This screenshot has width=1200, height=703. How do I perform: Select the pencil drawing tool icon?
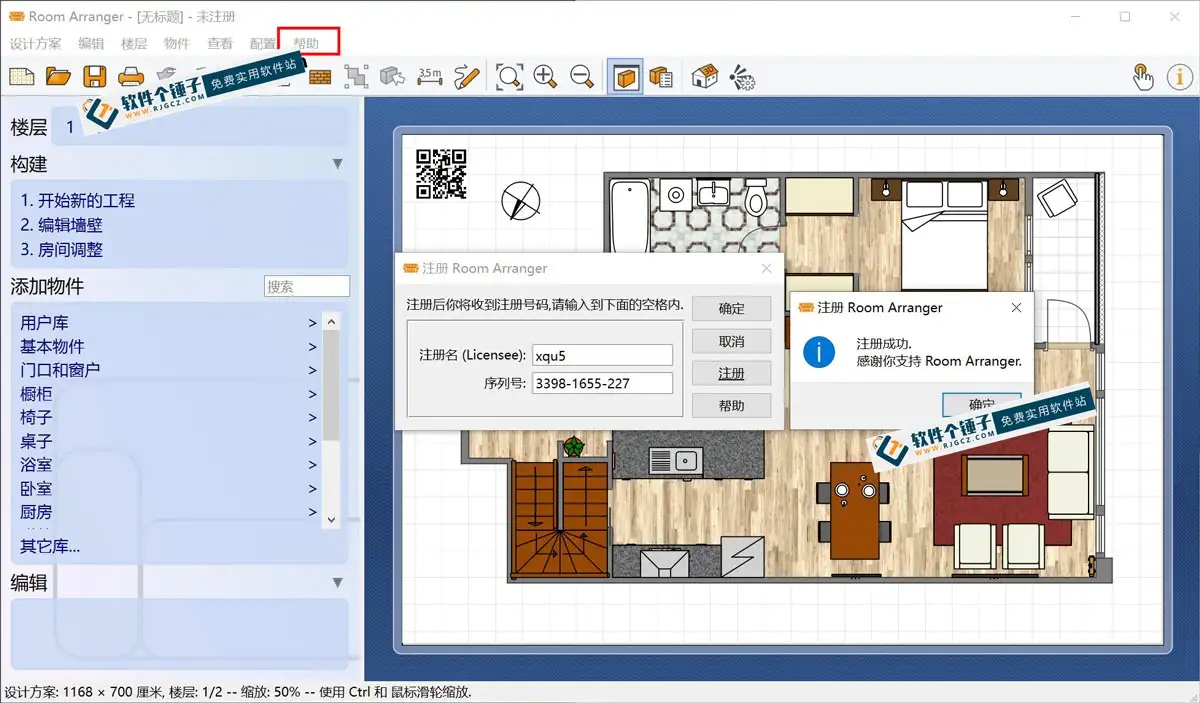[466, 76]
